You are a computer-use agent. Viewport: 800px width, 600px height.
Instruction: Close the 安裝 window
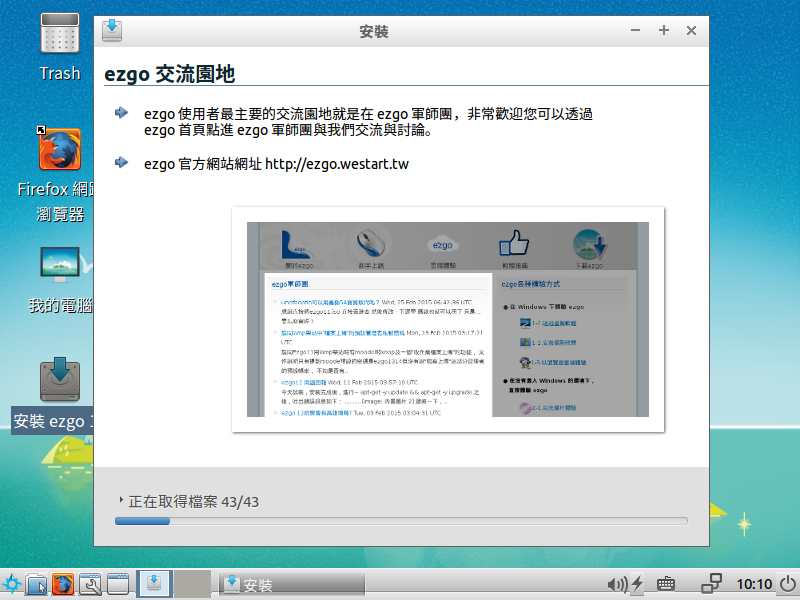pyautogui.click(x=691, y=31)
